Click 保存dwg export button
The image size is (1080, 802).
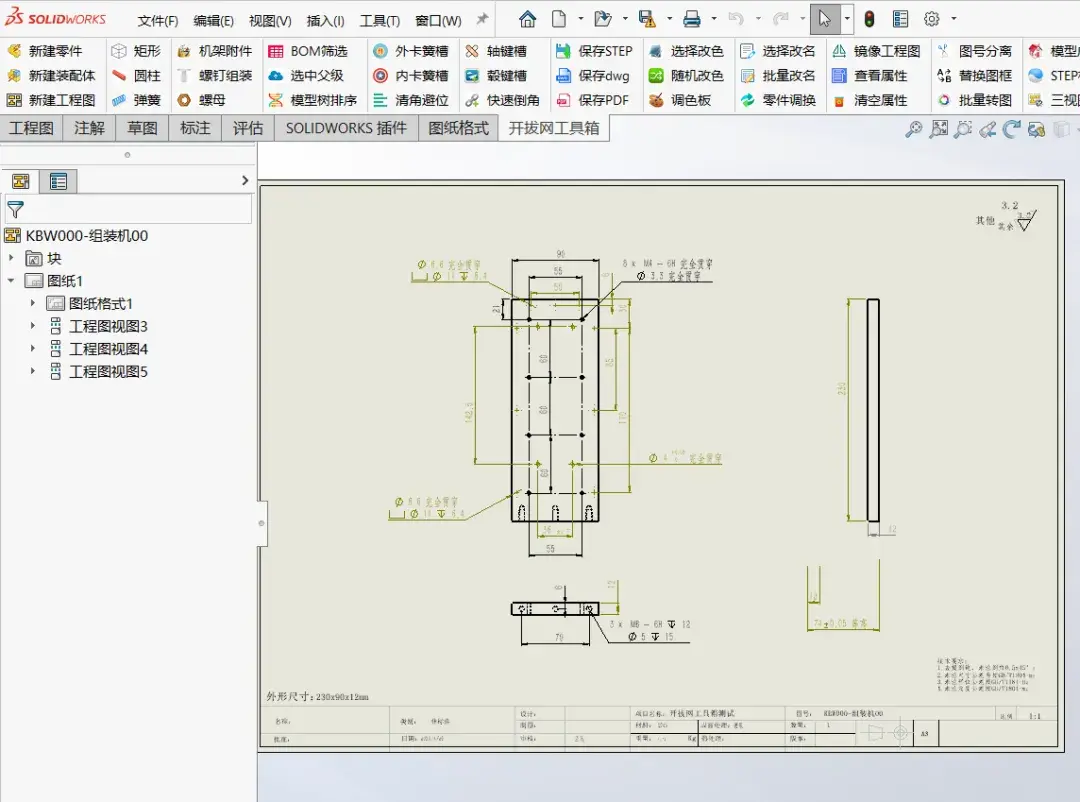pyautogui.click(x=592, y=76)
